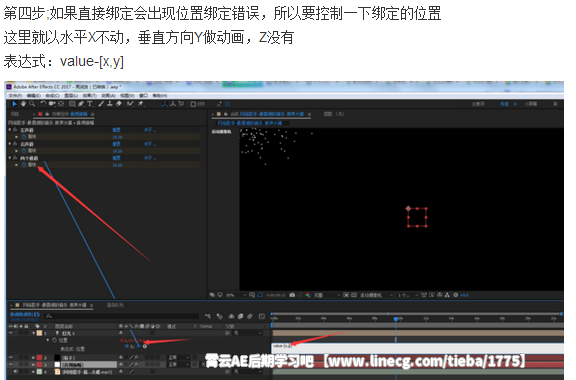This screenshot has width=576, height=380.
Task: Hide layer 2 粒子 with eye toggle
Action: pyautogui.click(x=11, y=357)
